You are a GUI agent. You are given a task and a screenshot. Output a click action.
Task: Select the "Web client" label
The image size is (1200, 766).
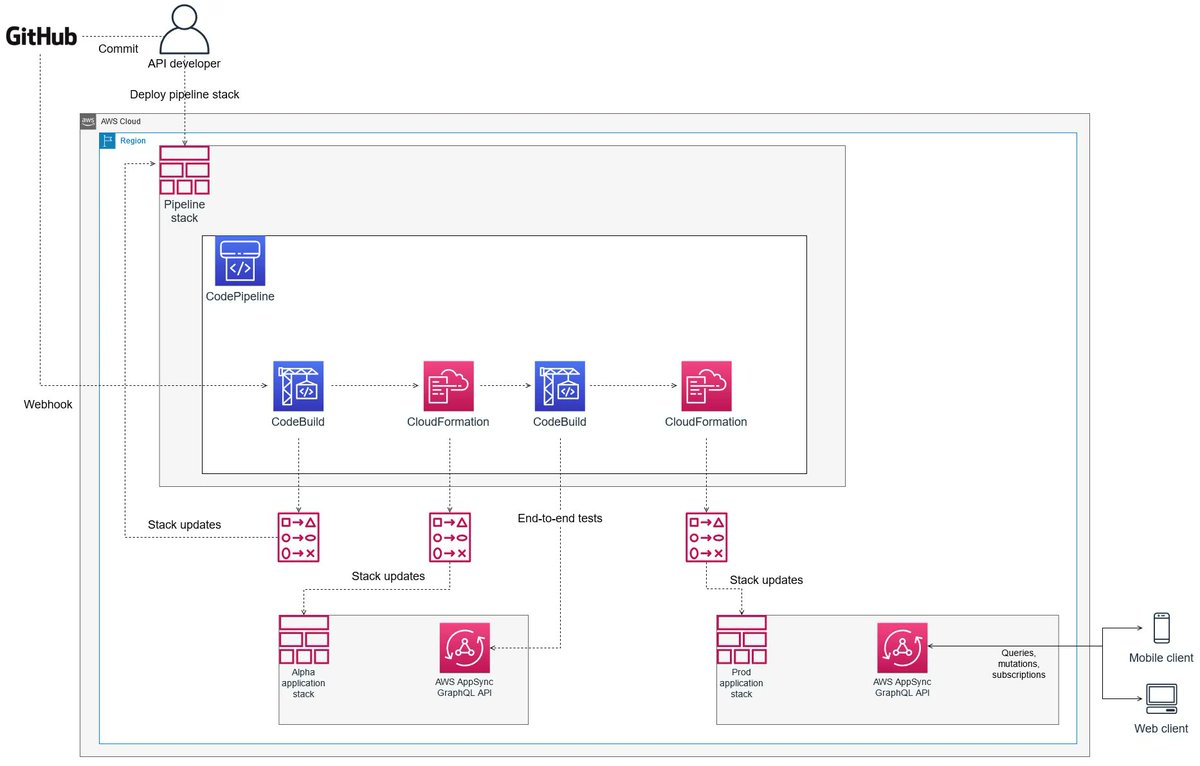coord(1161,730)
